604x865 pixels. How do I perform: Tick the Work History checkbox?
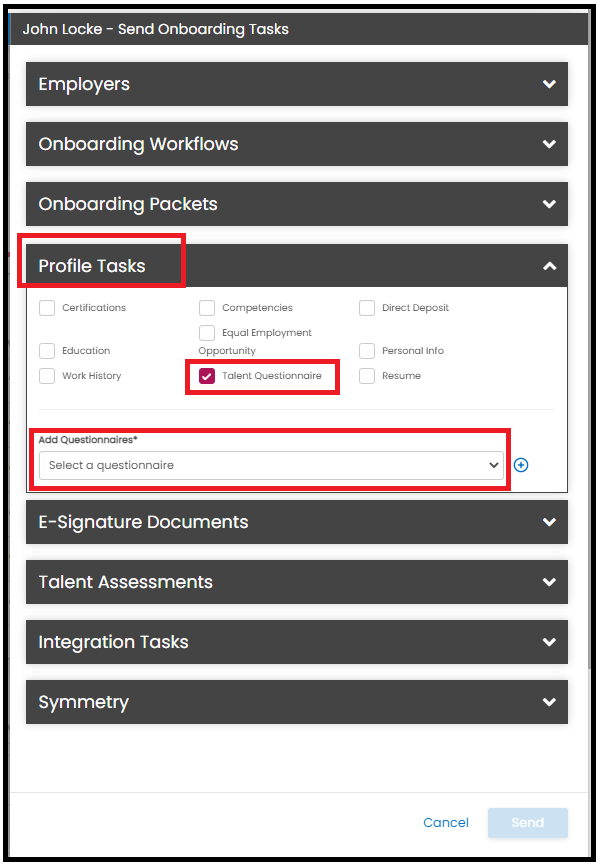pyautogui.click(x=47, y=376)
